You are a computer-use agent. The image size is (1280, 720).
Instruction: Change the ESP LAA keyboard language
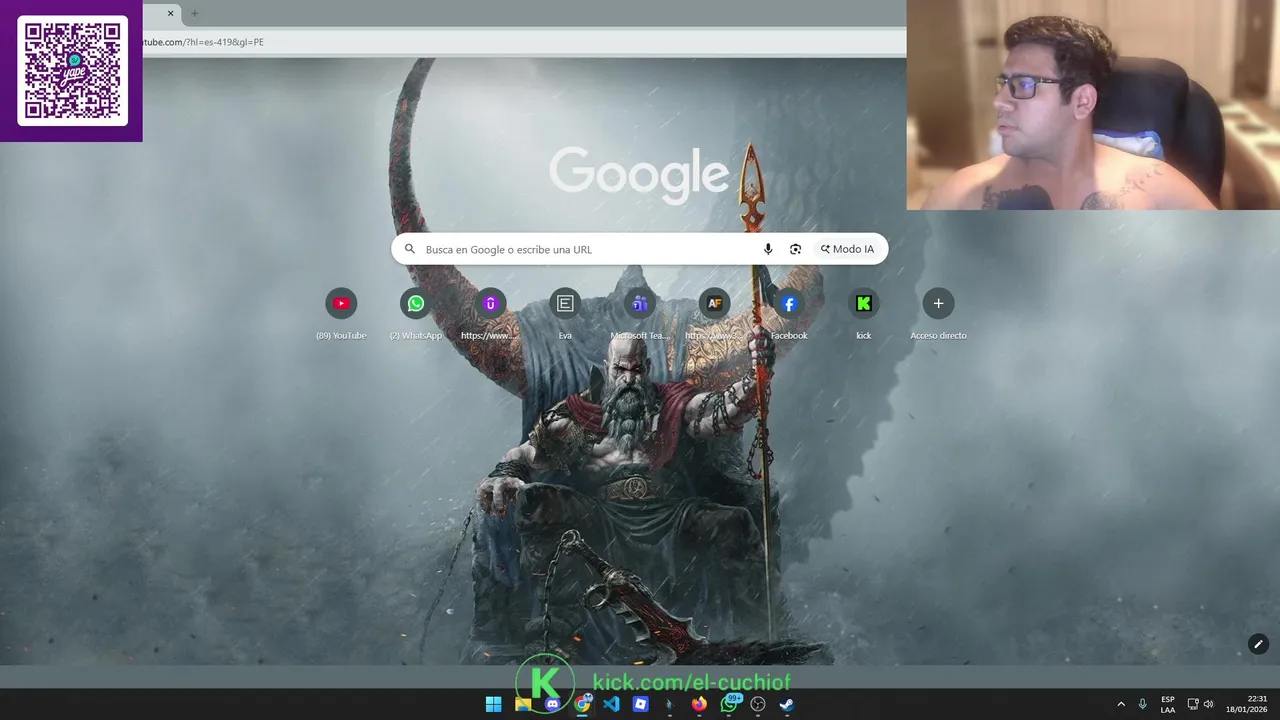[1168, 704]
